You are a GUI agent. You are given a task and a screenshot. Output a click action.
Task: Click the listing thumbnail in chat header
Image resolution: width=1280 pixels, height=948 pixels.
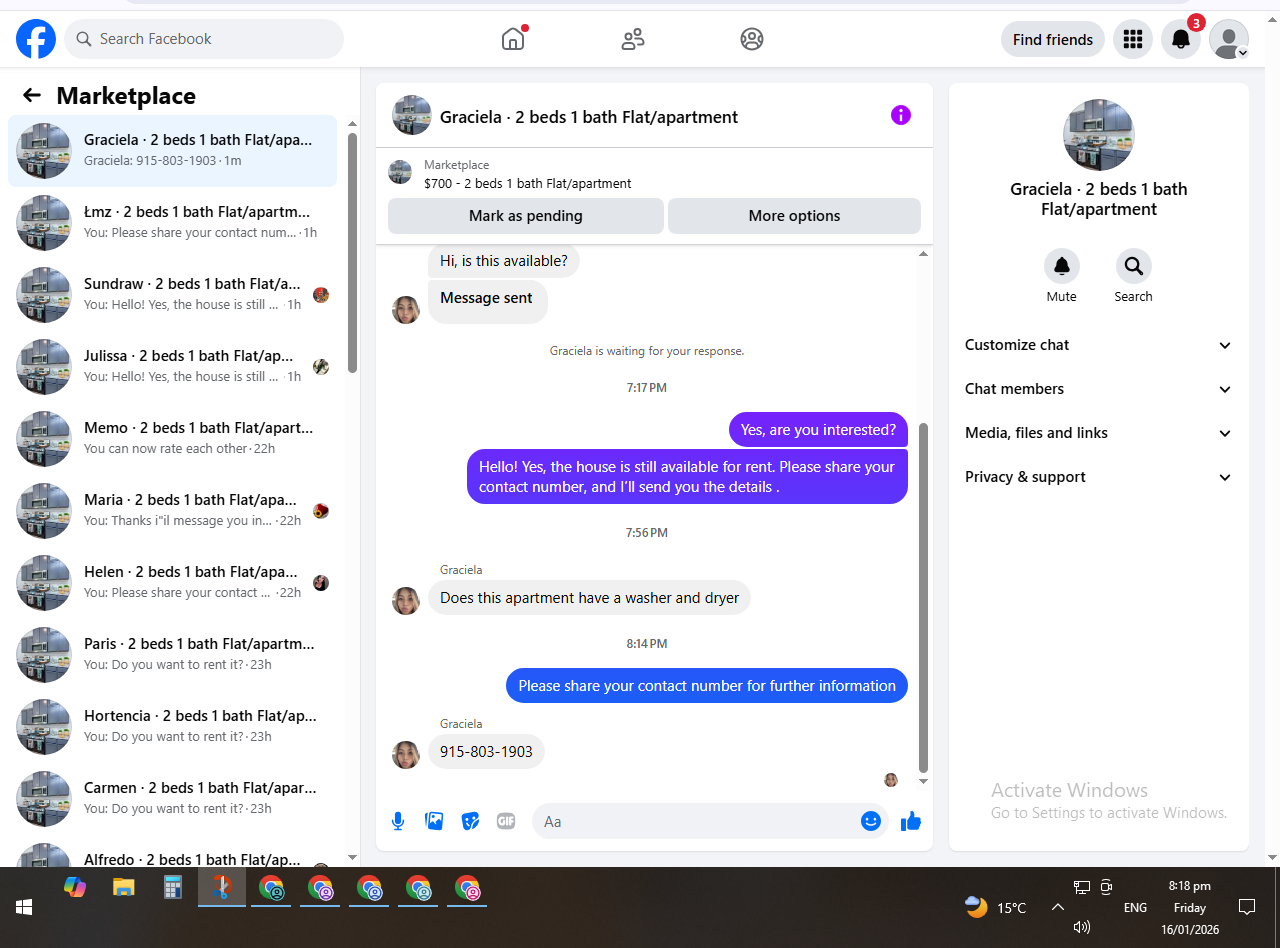coord(412,116)
